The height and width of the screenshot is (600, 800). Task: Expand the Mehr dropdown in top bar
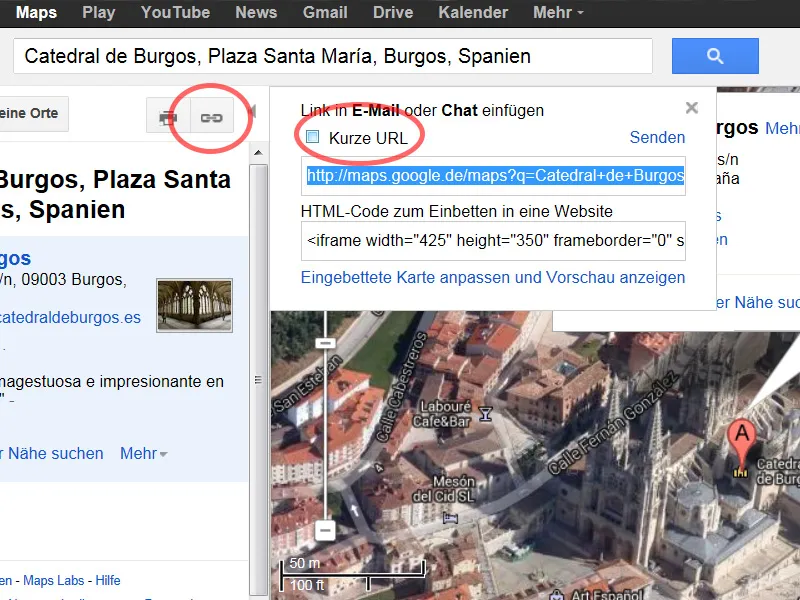click(x=558, y=12)
